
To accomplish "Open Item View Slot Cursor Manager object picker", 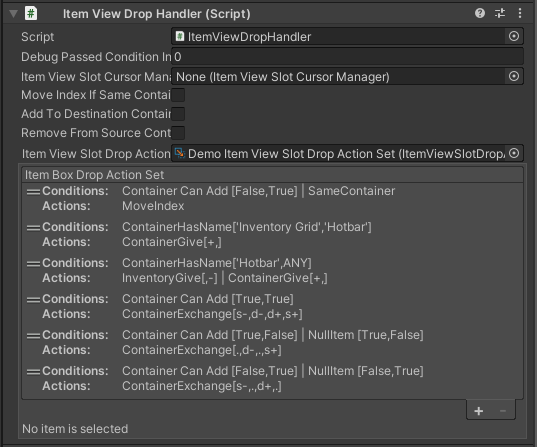I will (x=514, y=76).
